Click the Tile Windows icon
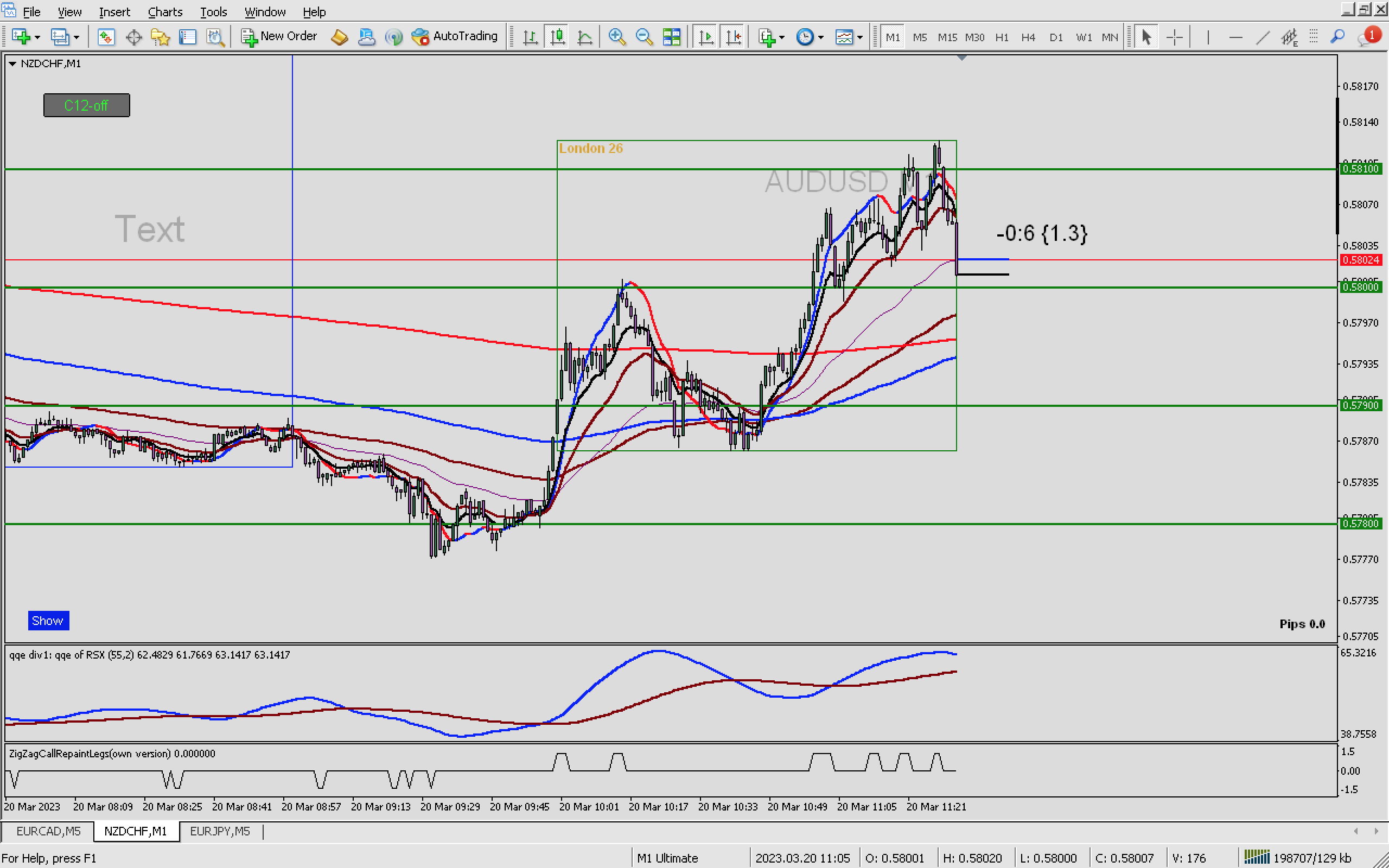This screenshot has width=1389, height=868. coord(672,37)
